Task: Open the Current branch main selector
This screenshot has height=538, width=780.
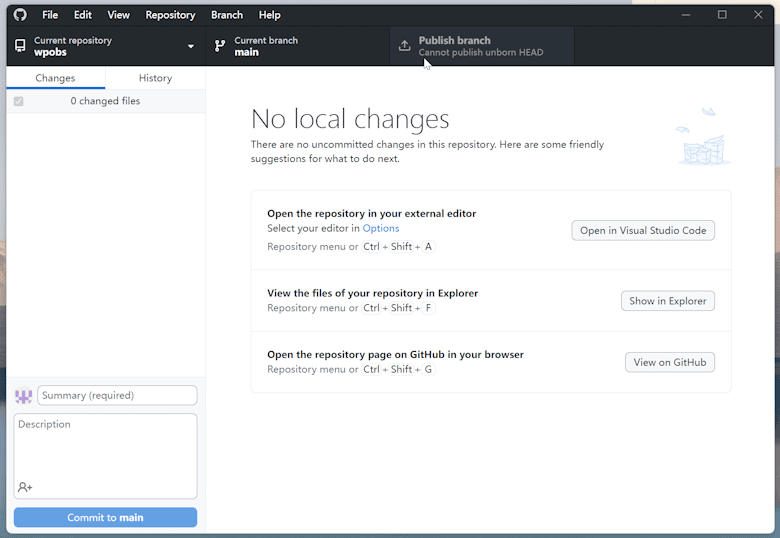Action: (x=297, y=46)
